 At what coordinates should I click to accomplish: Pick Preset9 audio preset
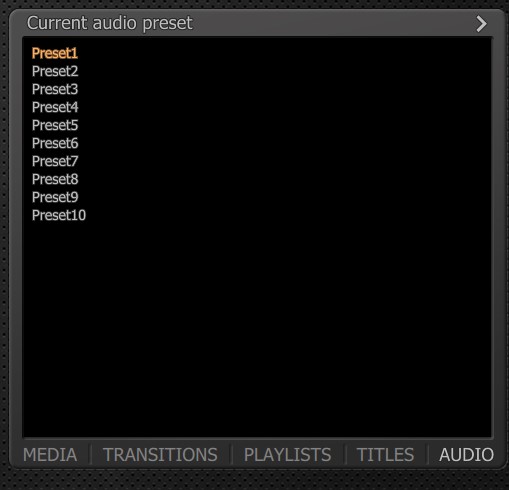55,197
